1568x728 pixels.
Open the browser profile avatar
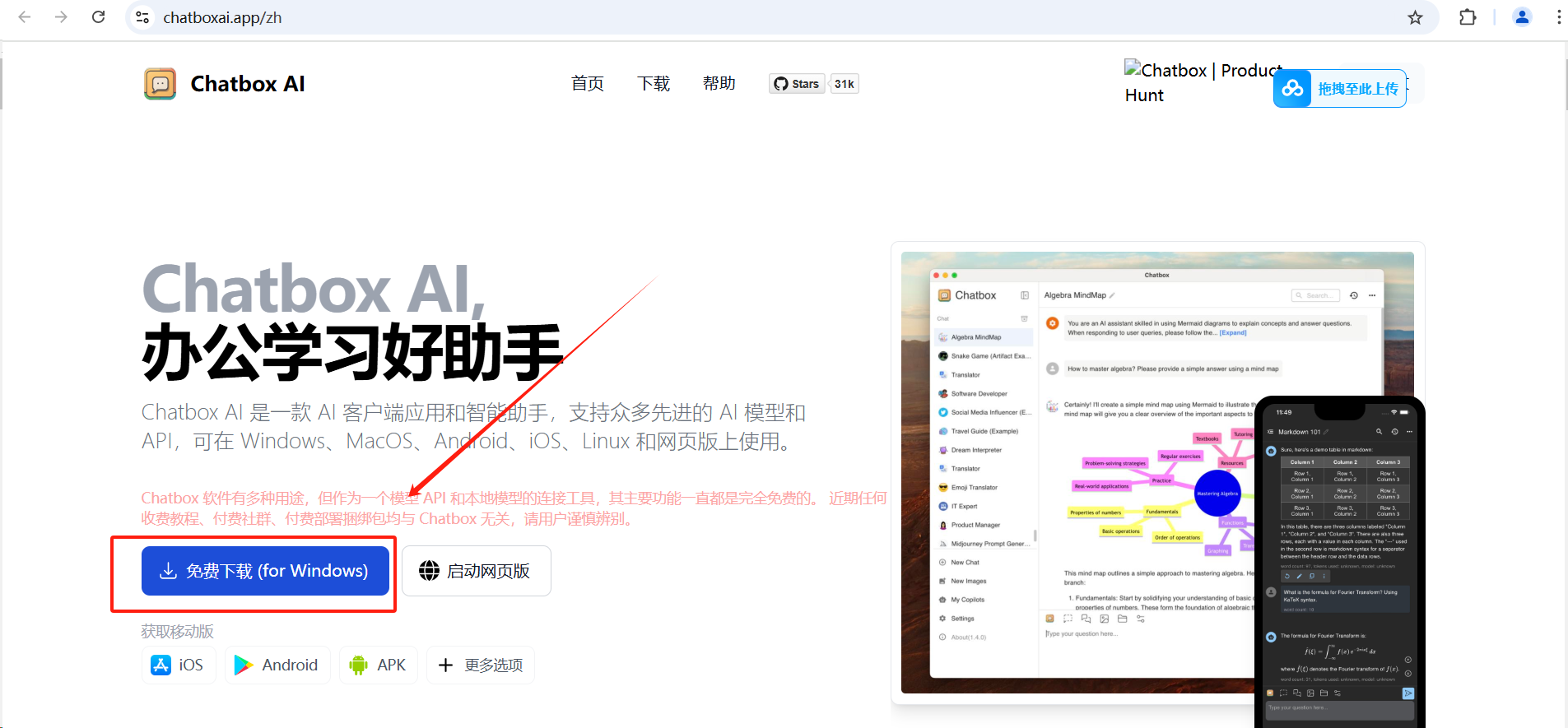(x=1522, y=17)
